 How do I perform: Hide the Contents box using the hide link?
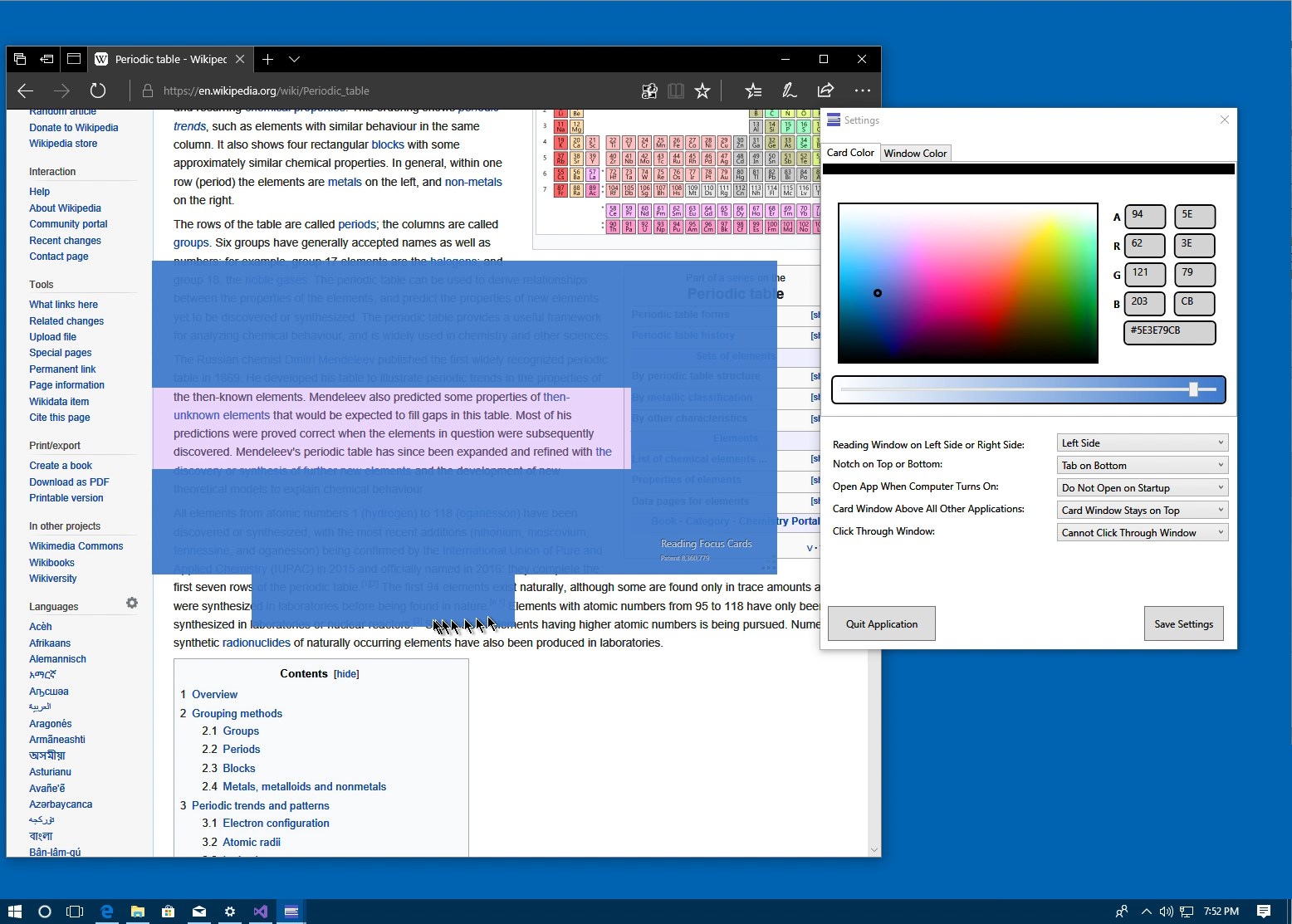[346, 674]
